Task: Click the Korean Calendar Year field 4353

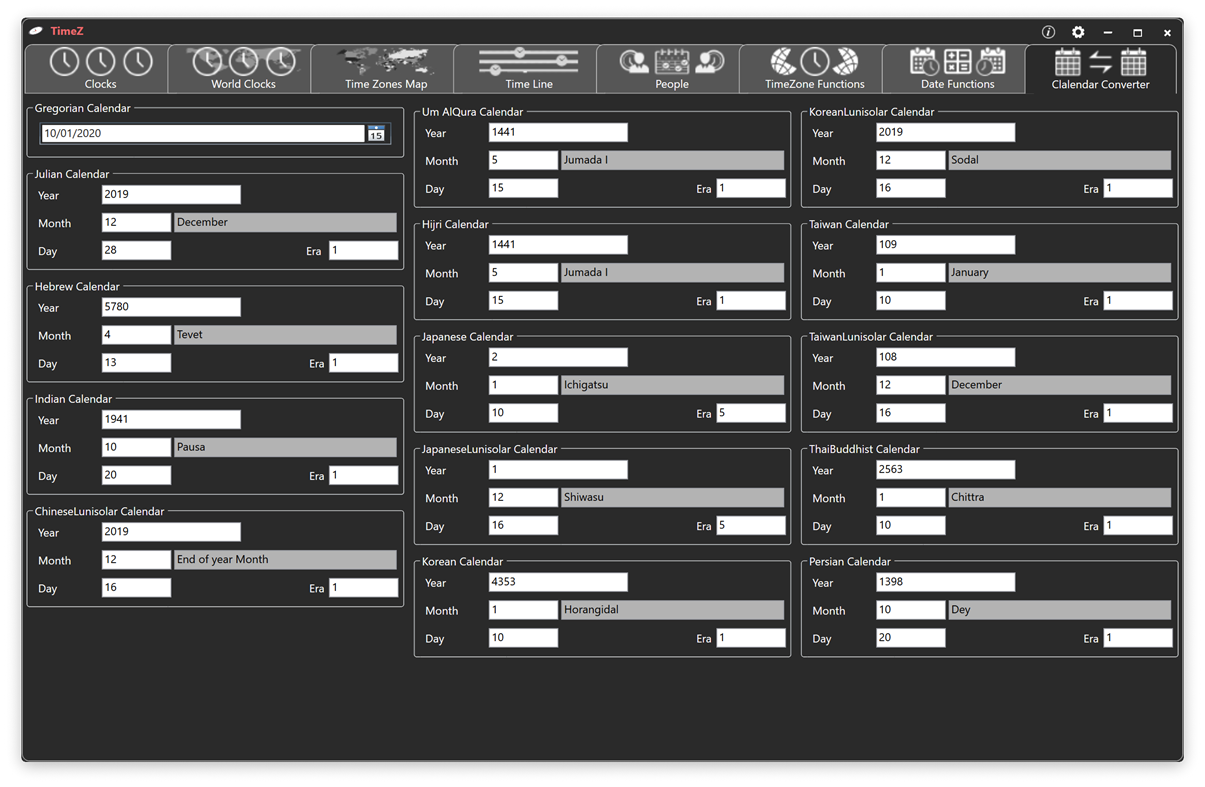Action: tap(558, 582)
